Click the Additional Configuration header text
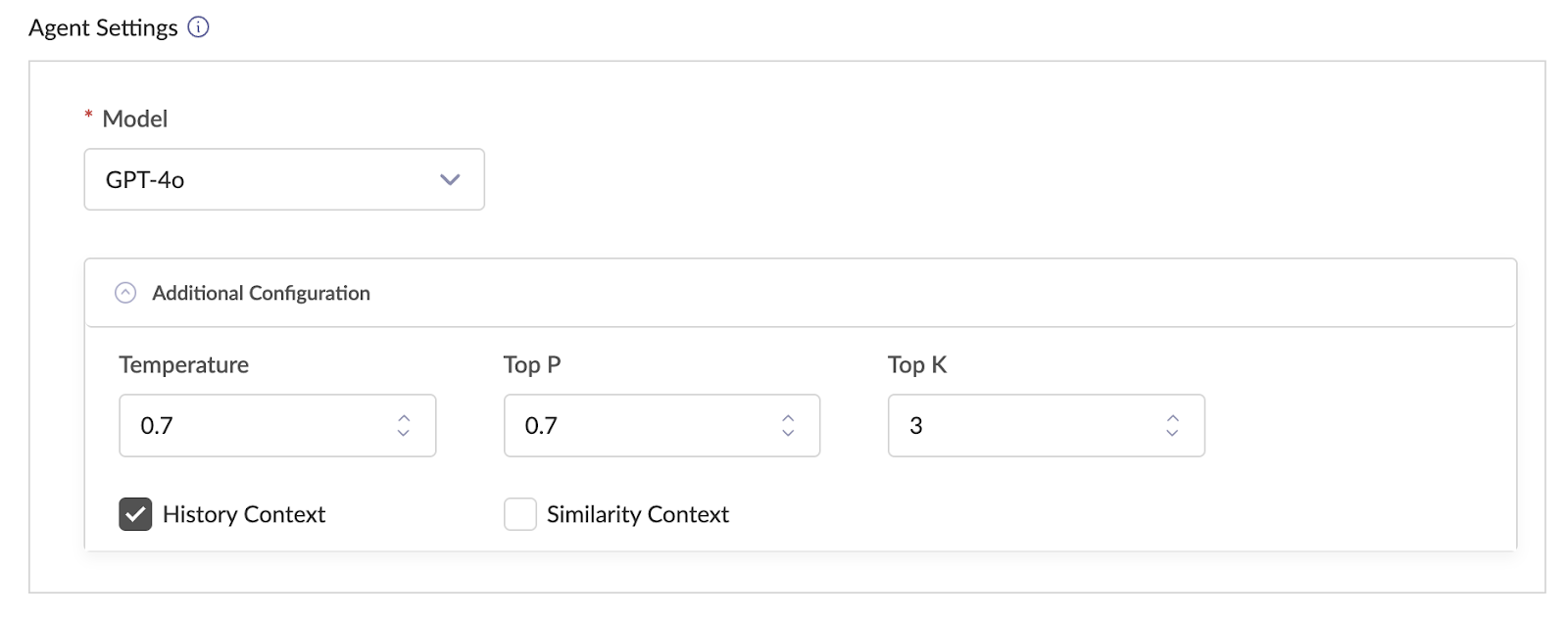This screenshot has width=1568, height=617. 261,293
